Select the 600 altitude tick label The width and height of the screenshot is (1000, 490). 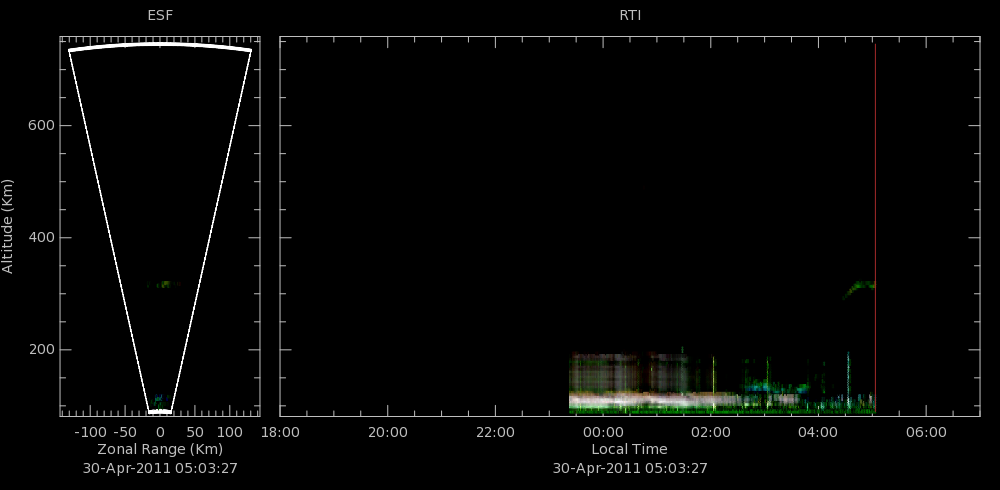(x=41, y=126)
